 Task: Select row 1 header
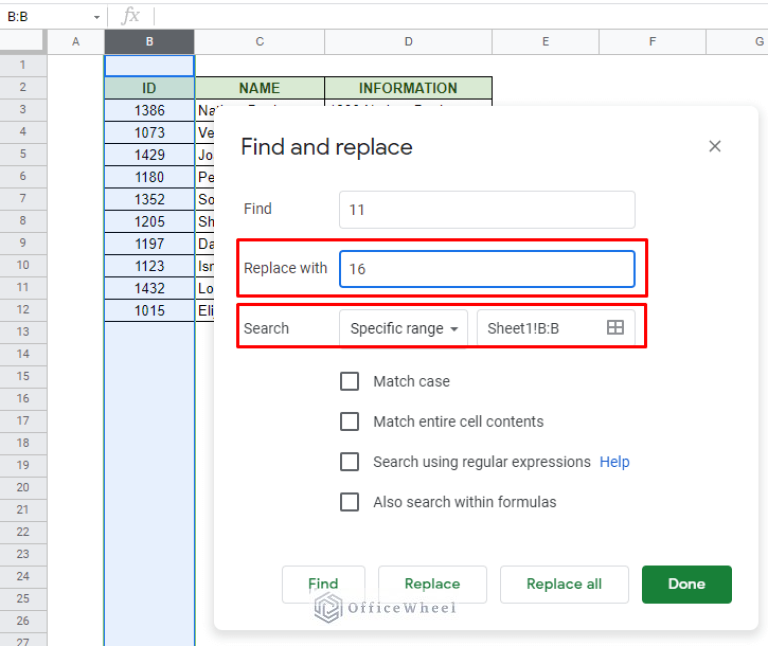point(23,65)
